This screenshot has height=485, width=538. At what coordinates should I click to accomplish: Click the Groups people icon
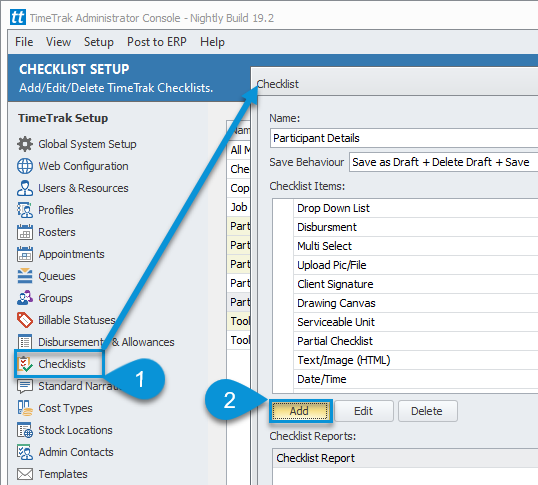coord(25,298)
